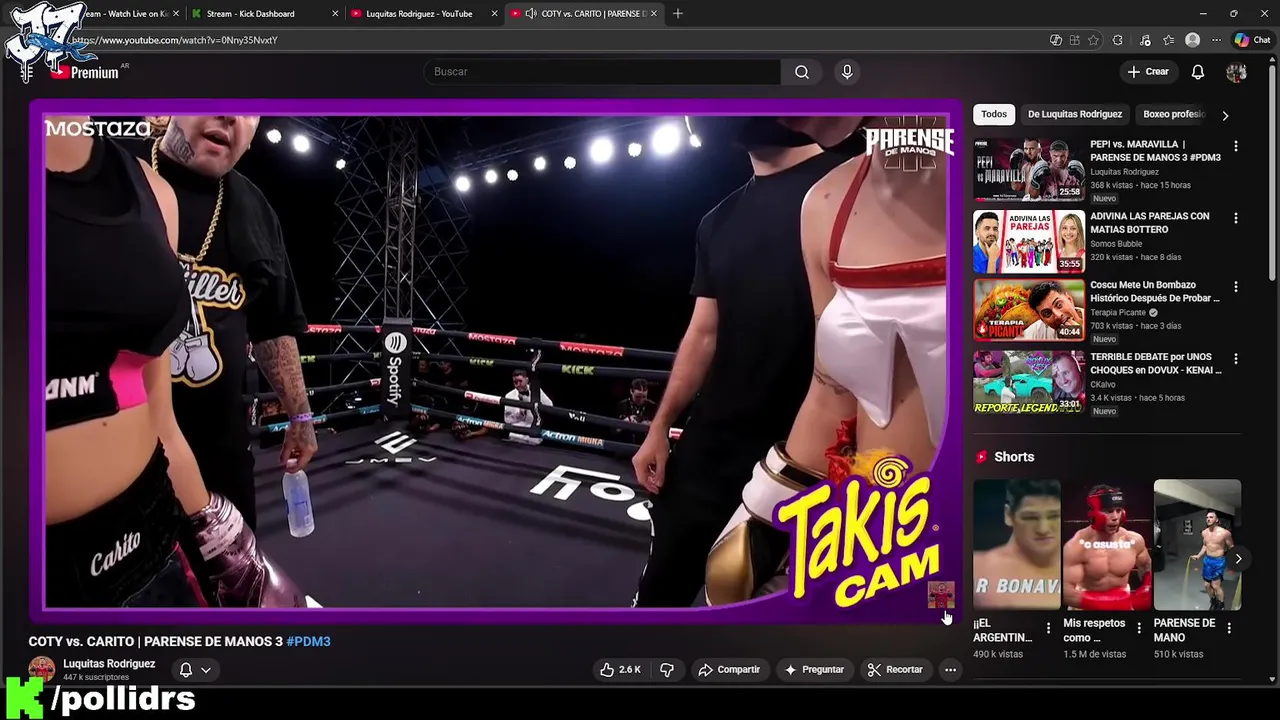Open the #PDM3 hashtag link
The width and height of the screenshot is (1280, 720).
click(x=308, y=642)
